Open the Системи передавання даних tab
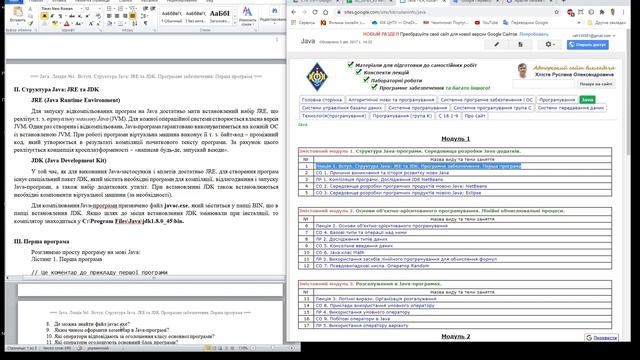The image size is (640, 360). (571, 108)
